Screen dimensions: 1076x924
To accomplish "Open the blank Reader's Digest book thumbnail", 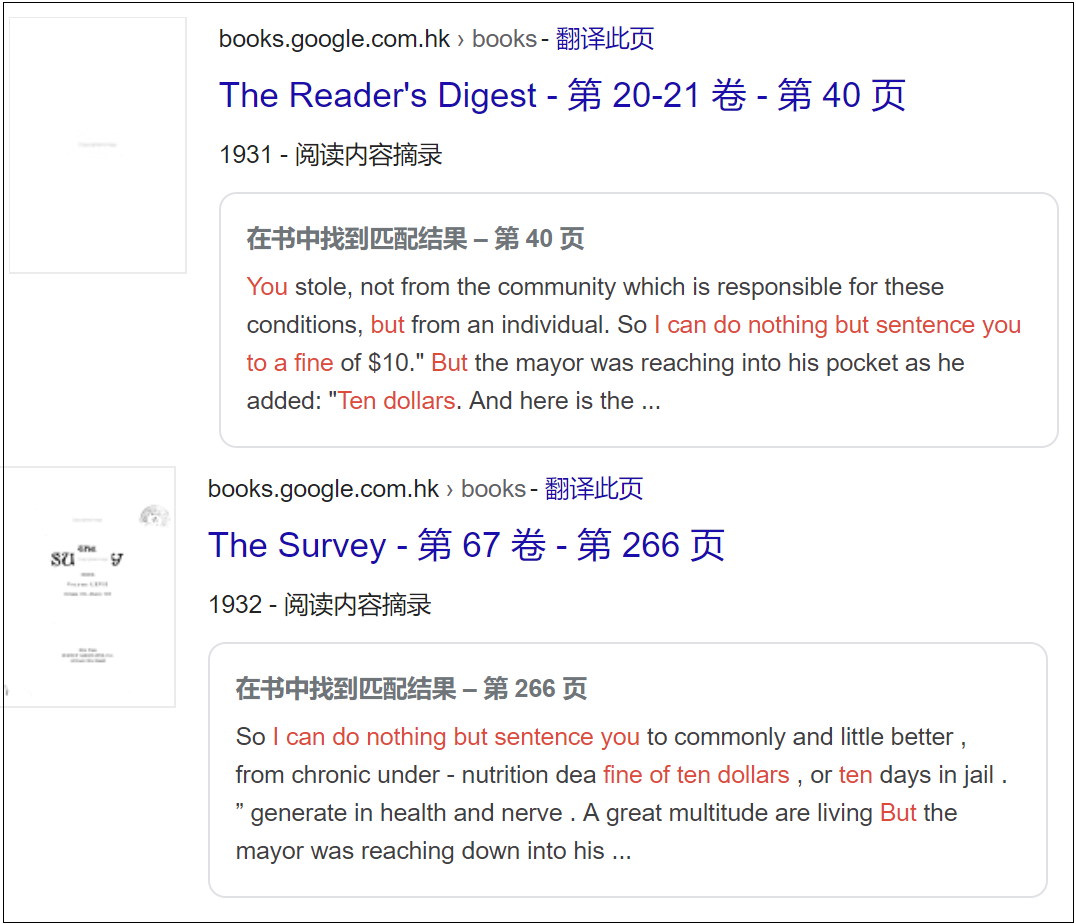I will click(97, 145).
